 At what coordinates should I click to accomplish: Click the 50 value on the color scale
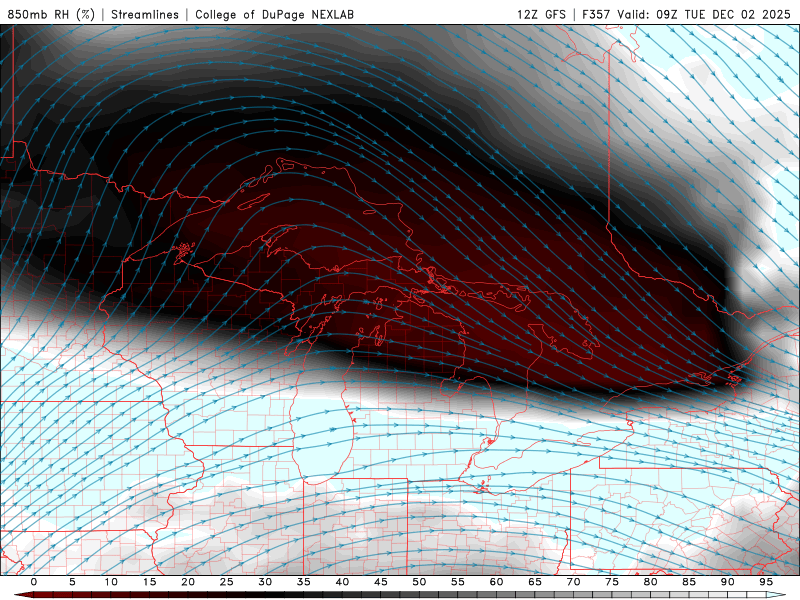[419, 582]
